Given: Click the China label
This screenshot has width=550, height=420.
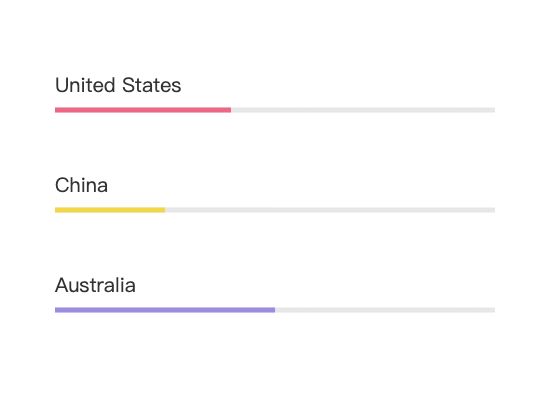Looking at the screenshot, I should (x=81, y=185).
